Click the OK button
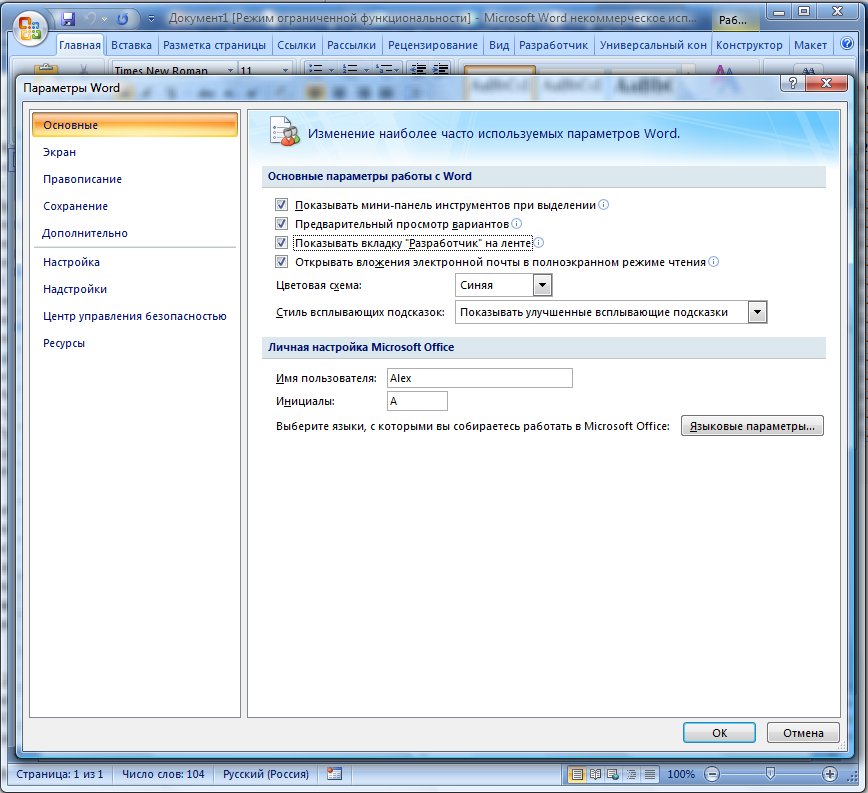This screenshot has height=793, width=868. coord(719,733)
